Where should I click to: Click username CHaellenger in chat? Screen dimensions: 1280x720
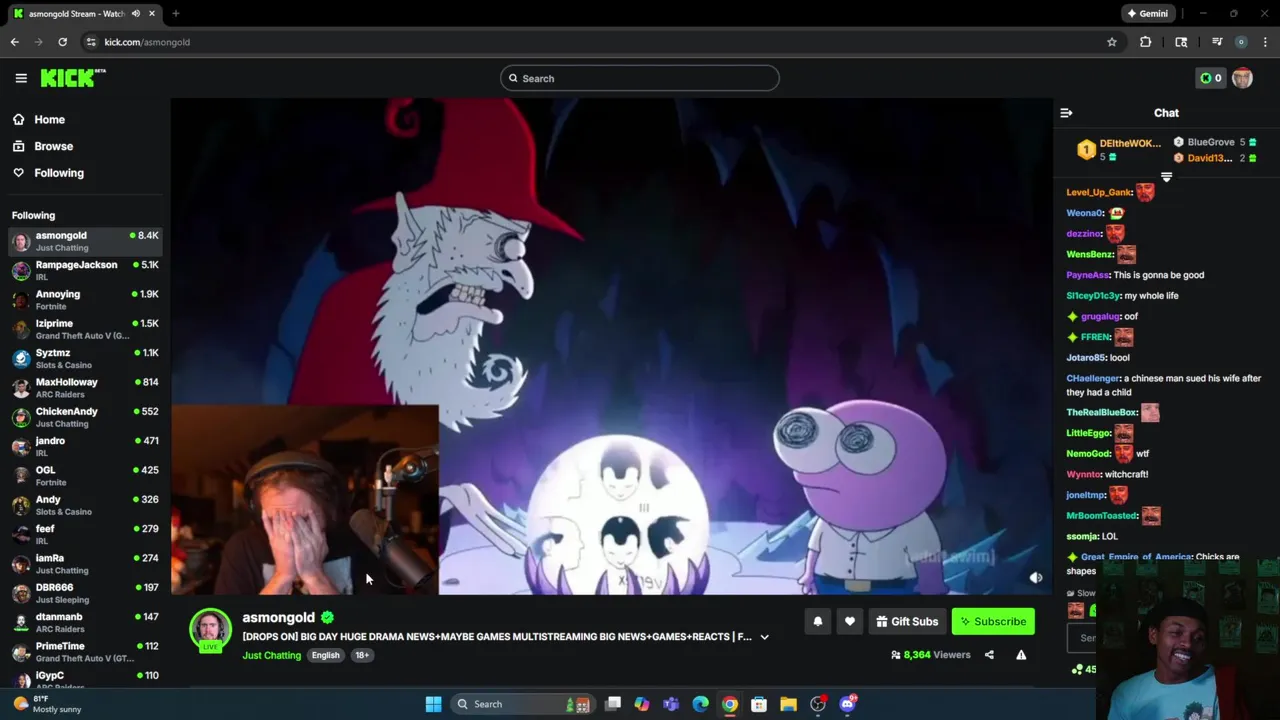coord(1093,378)
